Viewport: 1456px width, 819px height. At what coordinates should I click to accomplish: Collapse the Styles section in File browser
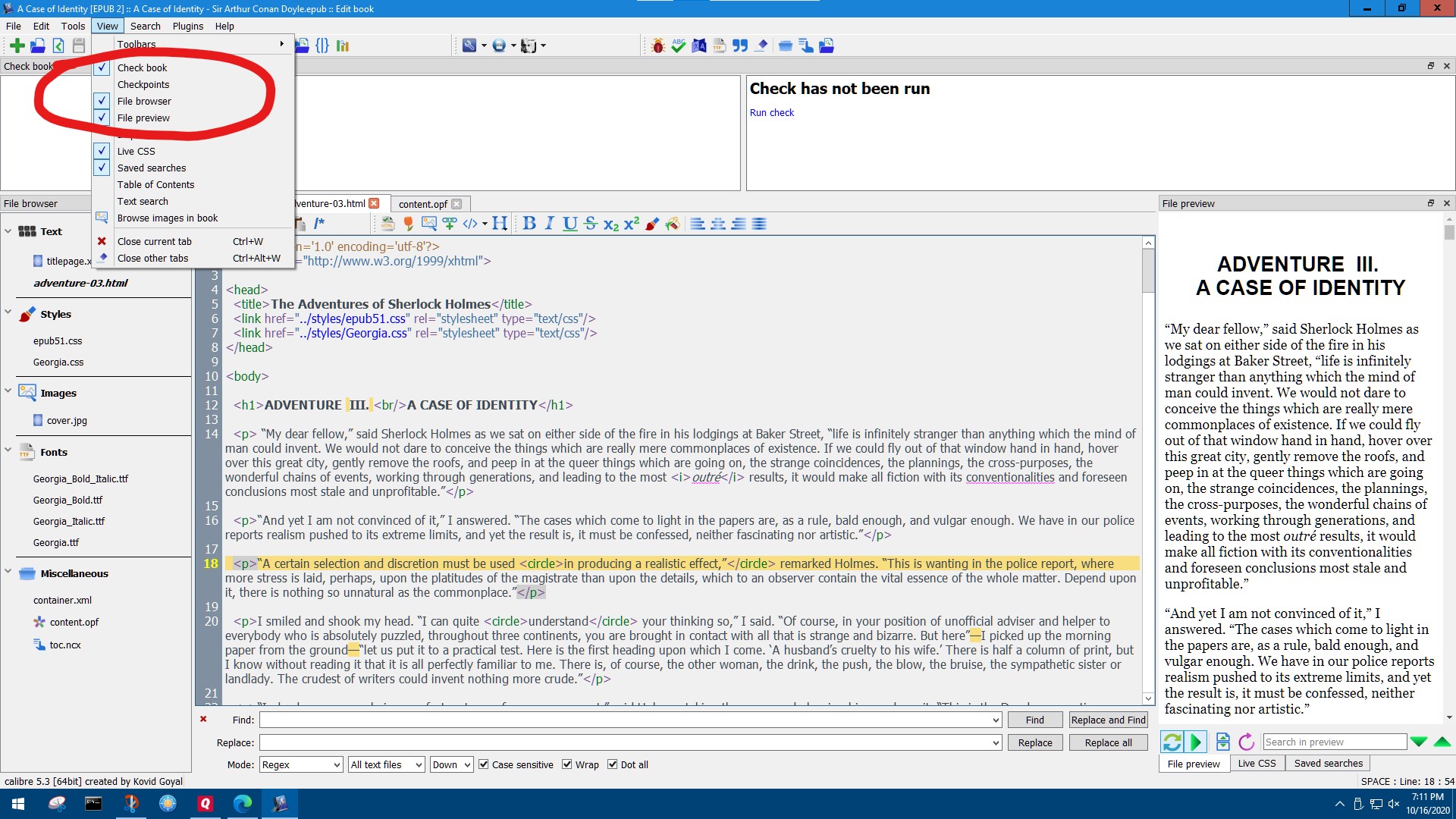tap(8, 313)
